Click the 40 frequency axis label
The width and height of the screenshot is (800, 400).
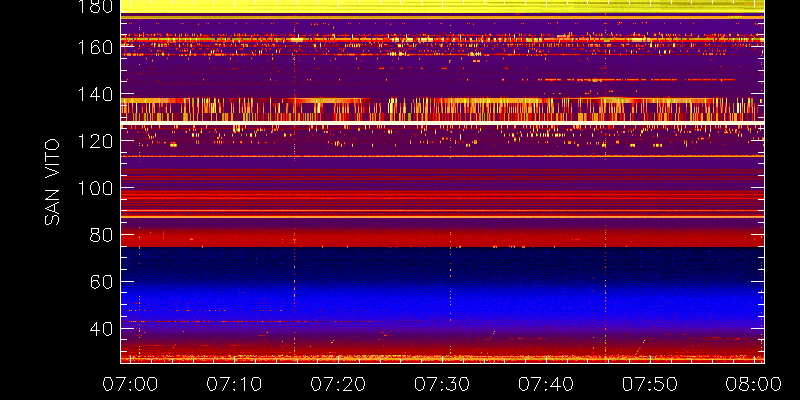(101, 329)
